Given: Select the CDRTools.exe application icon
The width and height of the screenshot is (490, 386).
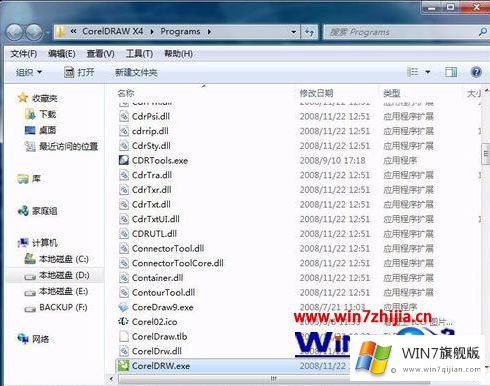Looking at the screenshot, I should 124,160.
